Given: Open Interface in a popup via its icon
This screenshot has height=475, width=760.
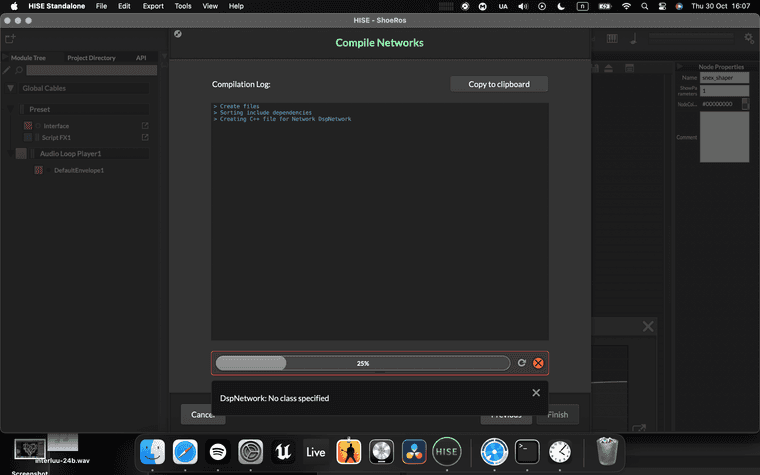Looking at the screenshot, I should click(145, 126).
